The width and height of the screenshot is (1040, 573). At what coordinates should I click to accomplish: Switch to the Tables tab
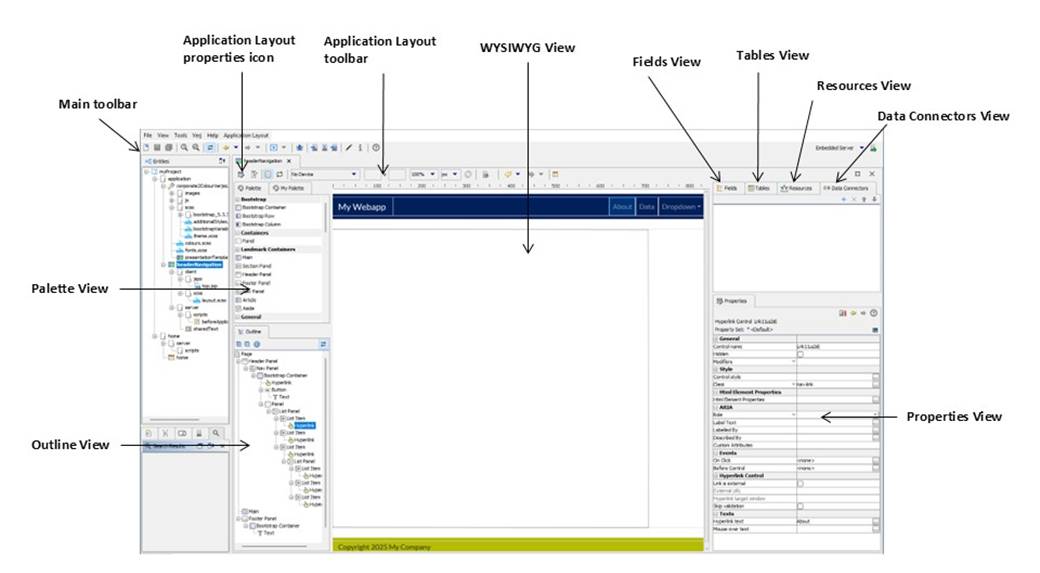click(x=758, y=187)
